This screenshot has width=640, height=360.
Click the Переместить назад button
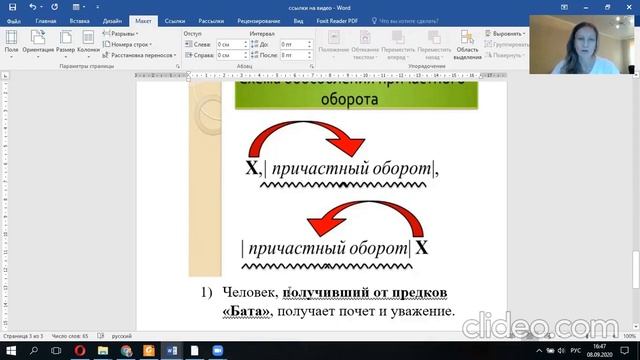[433, 45]
